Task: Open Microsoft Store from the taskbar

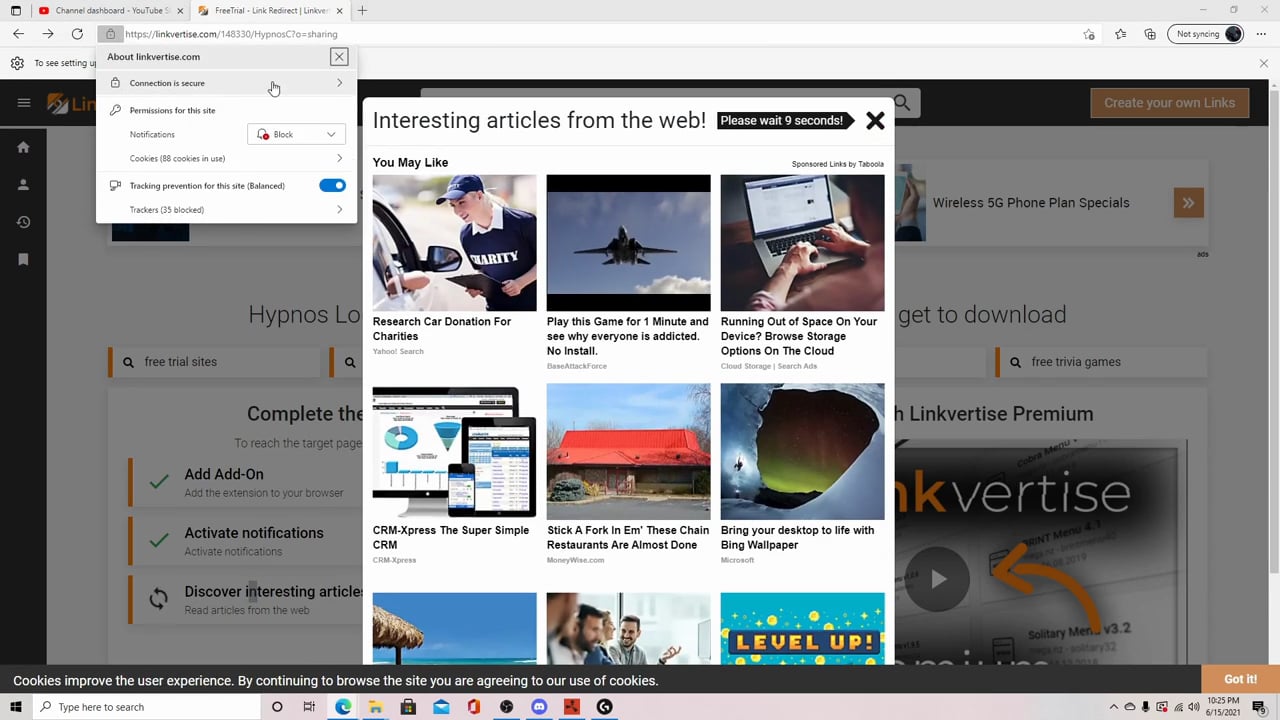Action: (408, 707)
